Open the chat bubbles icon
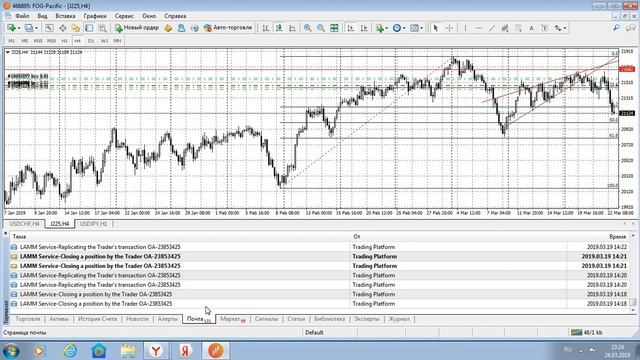Viewport: 640px width, 360px height. click(631, 28)
